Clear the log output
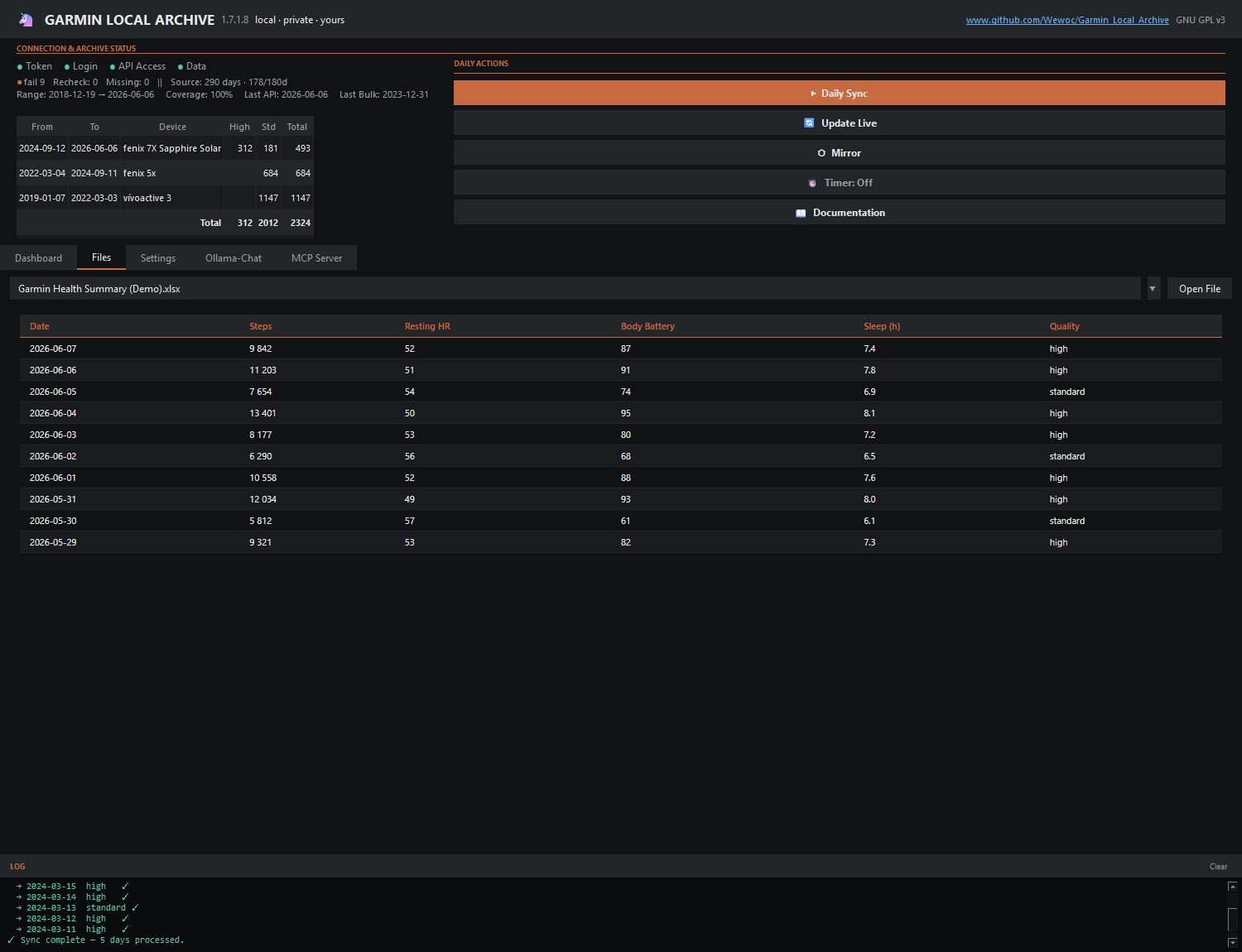 [x=1218, y=867]
